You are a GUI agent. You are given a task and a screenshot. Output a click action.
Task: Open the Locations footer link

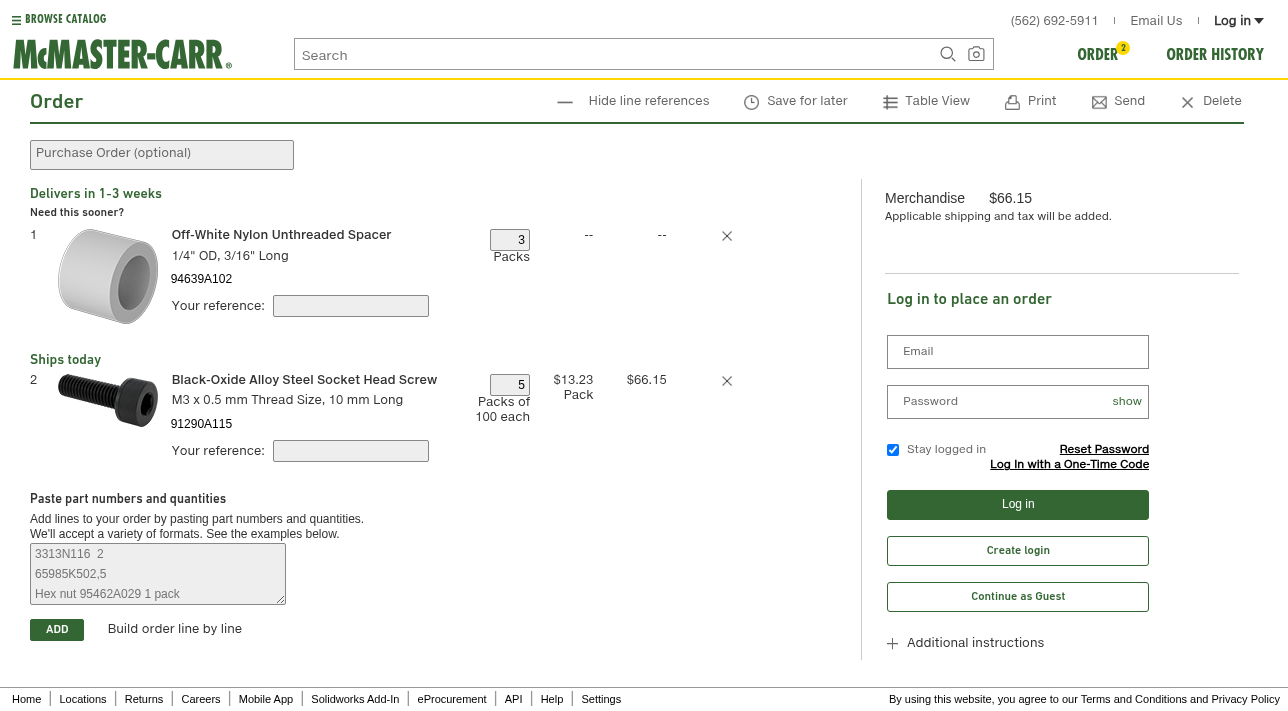tap(83, 699)
